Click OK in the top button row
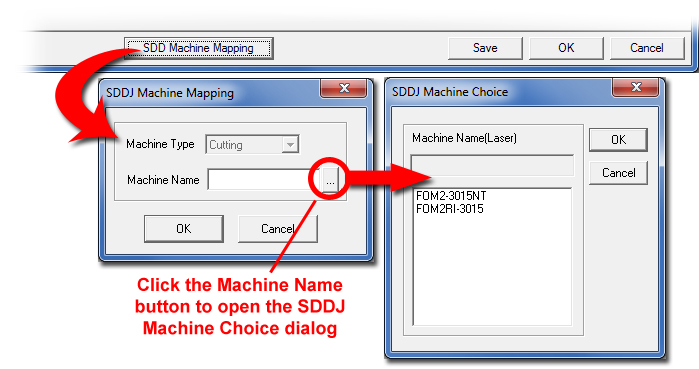The image size is (699, 369). pos(566,48)
